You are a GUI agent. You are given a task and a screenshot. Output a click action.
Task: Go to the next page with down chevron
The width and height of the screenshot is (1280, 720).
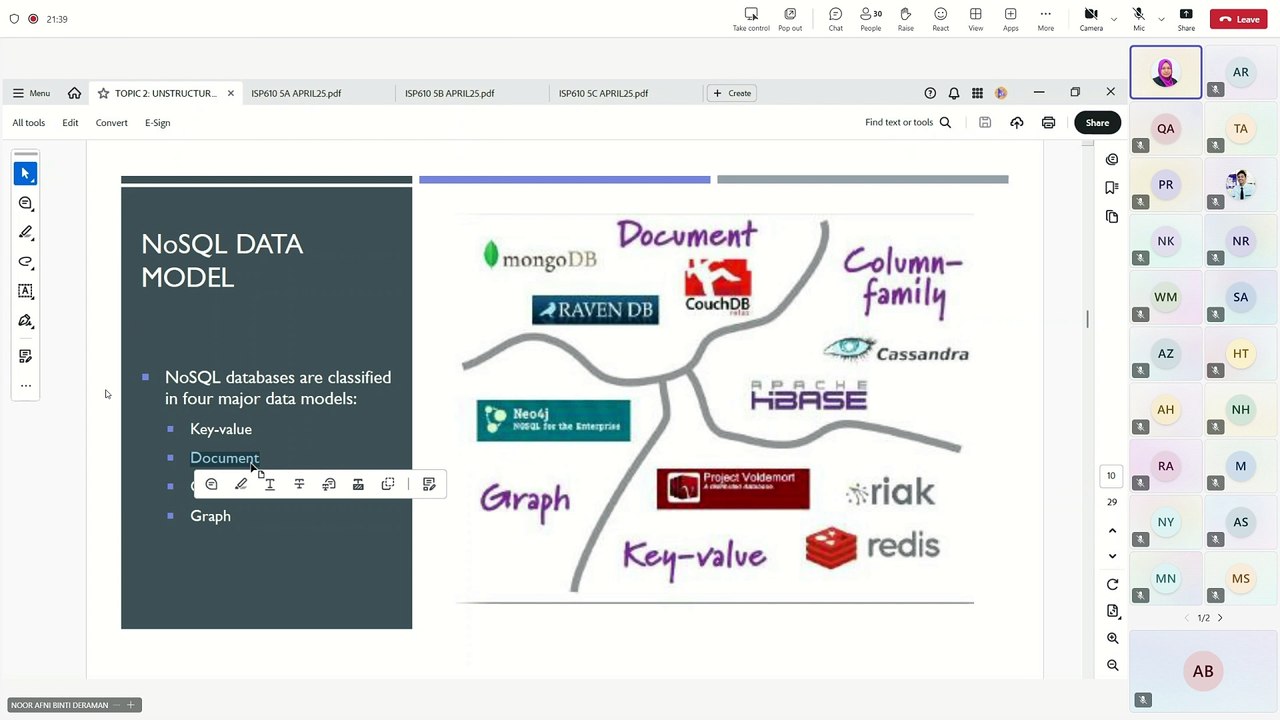coord(1112,556)
